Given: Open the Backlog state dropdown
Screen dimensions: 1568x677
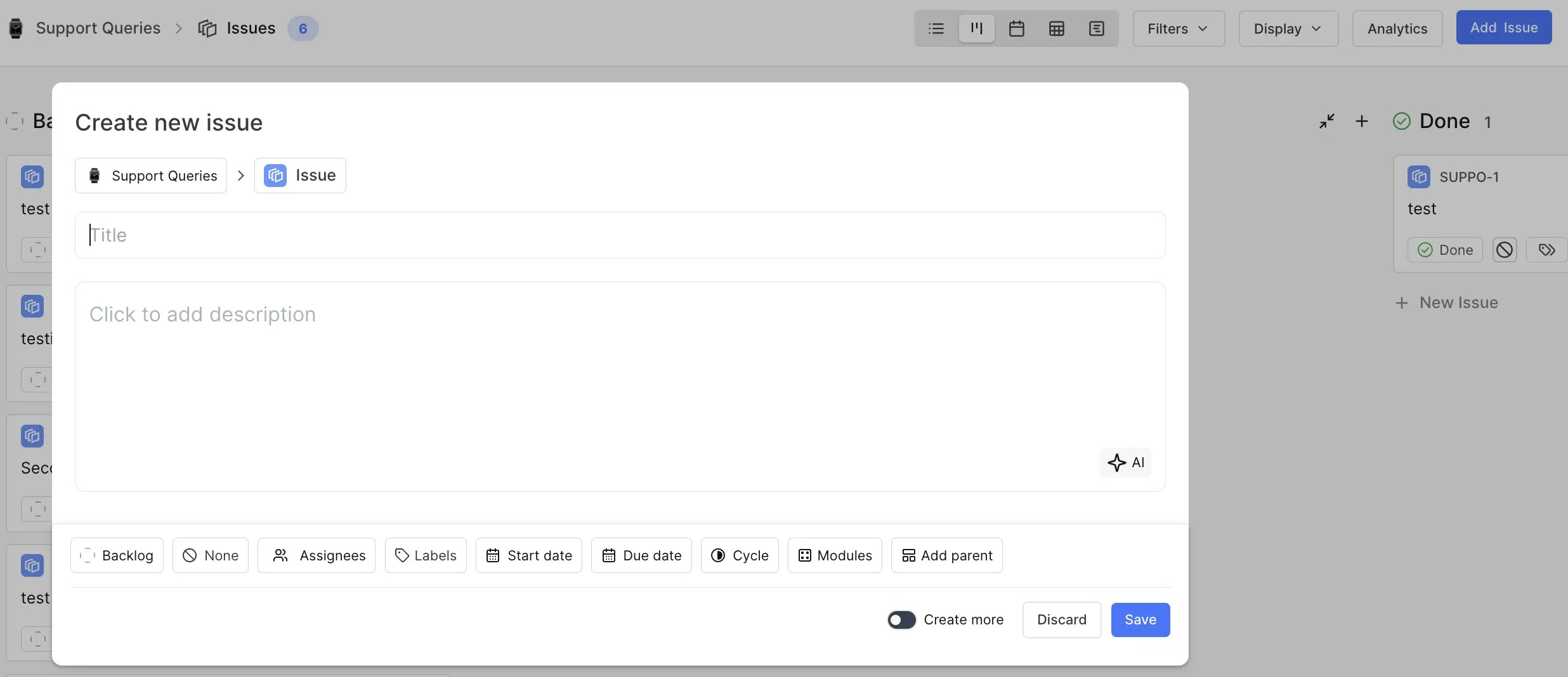Looking at the screenshot, I should [117, 555].
